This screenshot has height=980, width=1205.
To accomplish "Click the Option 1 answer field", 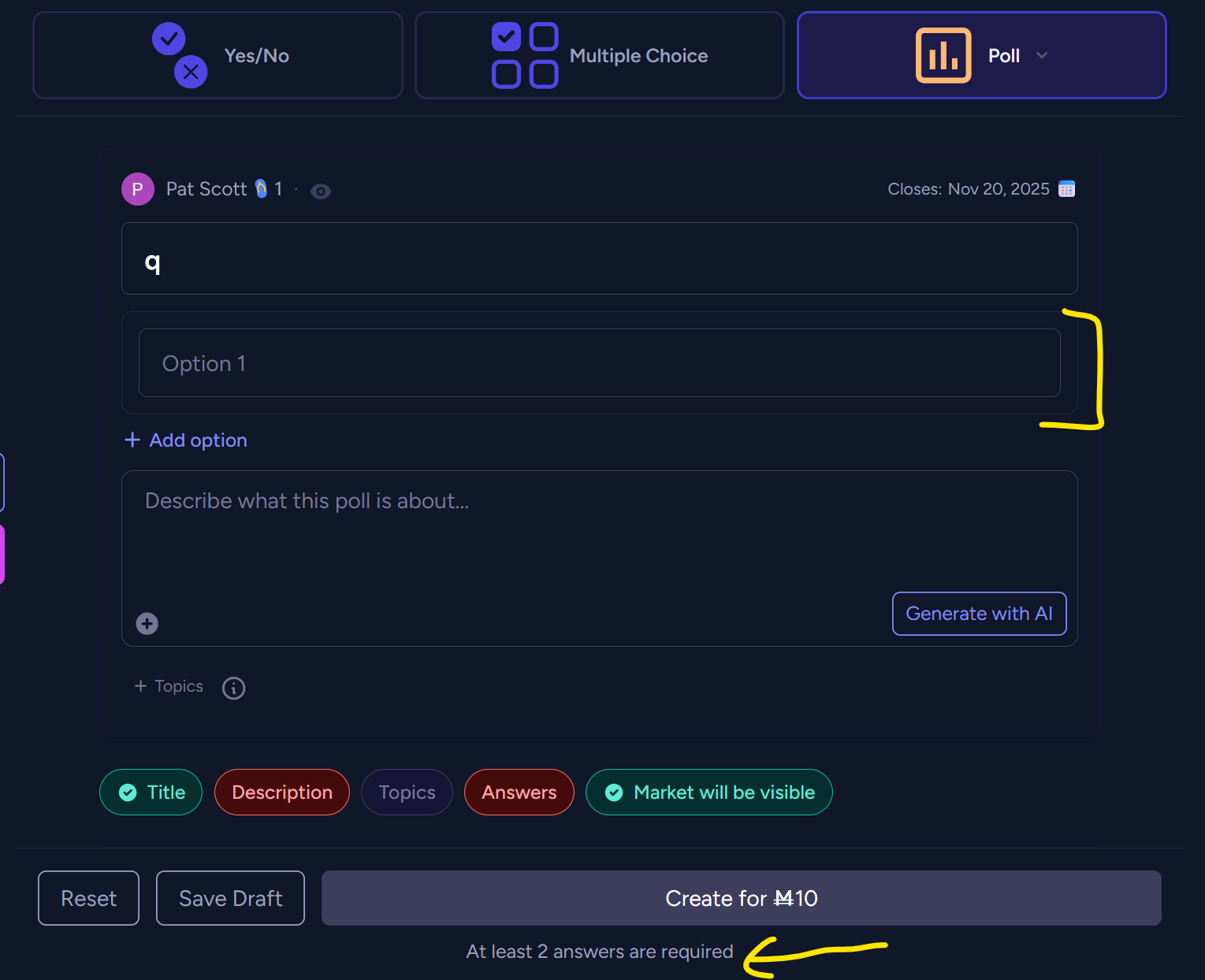I will coord(600,363).
